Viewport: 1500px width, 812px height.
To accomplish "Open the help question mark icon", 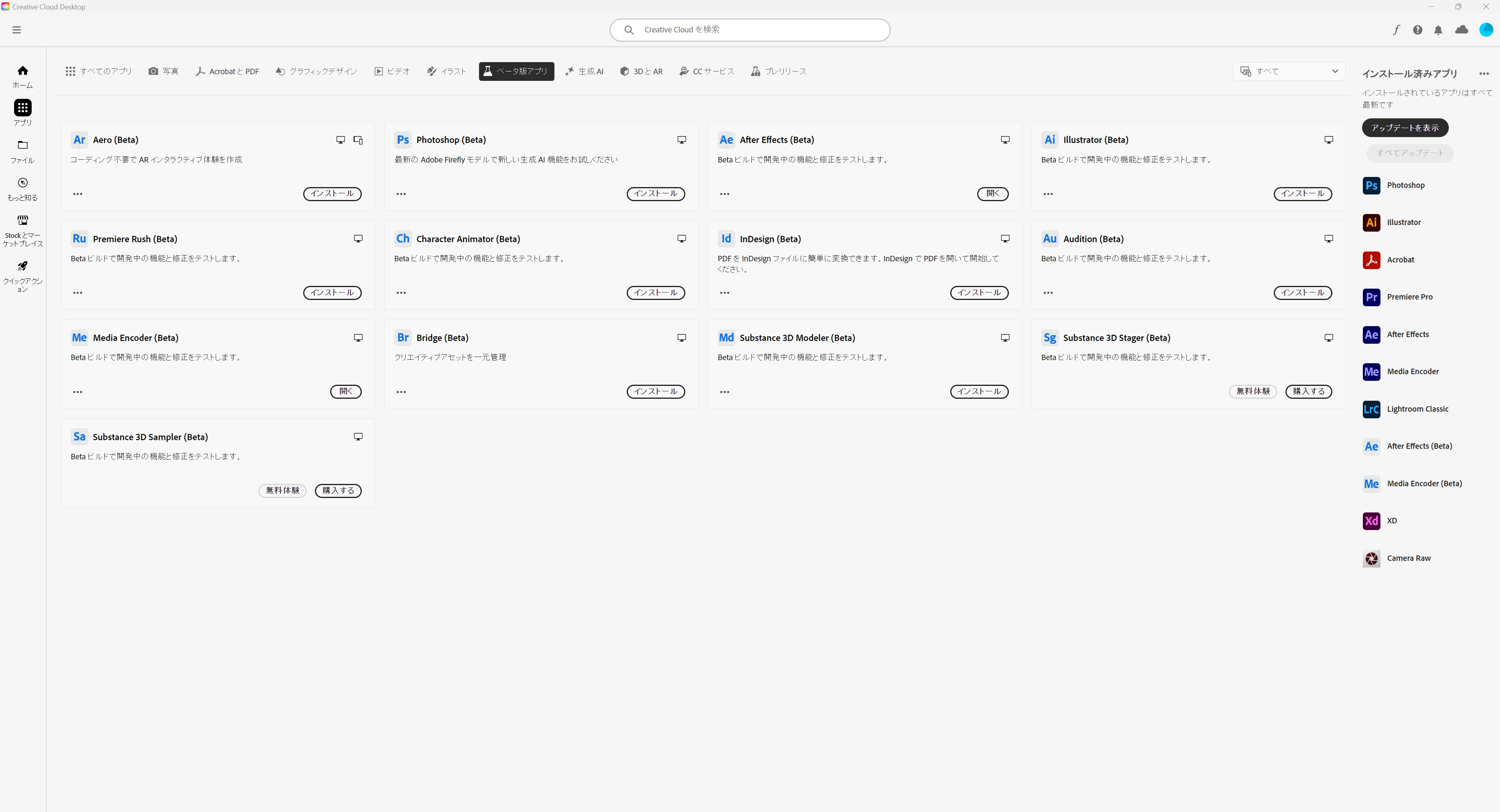I will [1417, 30].
